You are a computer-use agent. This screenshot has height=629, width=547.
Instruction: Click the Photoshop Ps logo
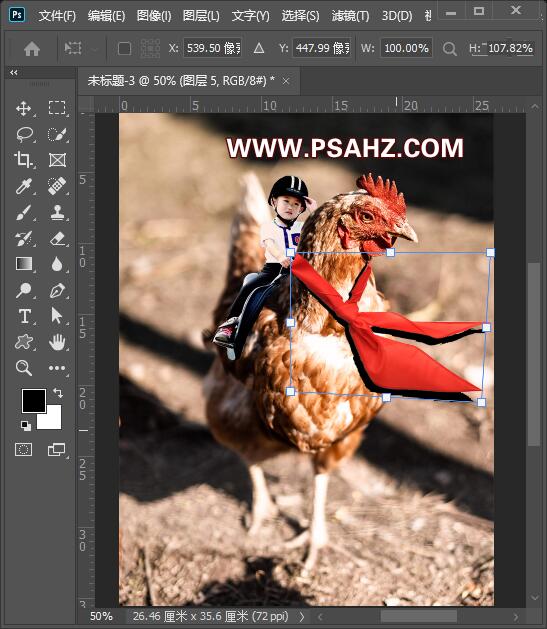[x=17, y=15]
